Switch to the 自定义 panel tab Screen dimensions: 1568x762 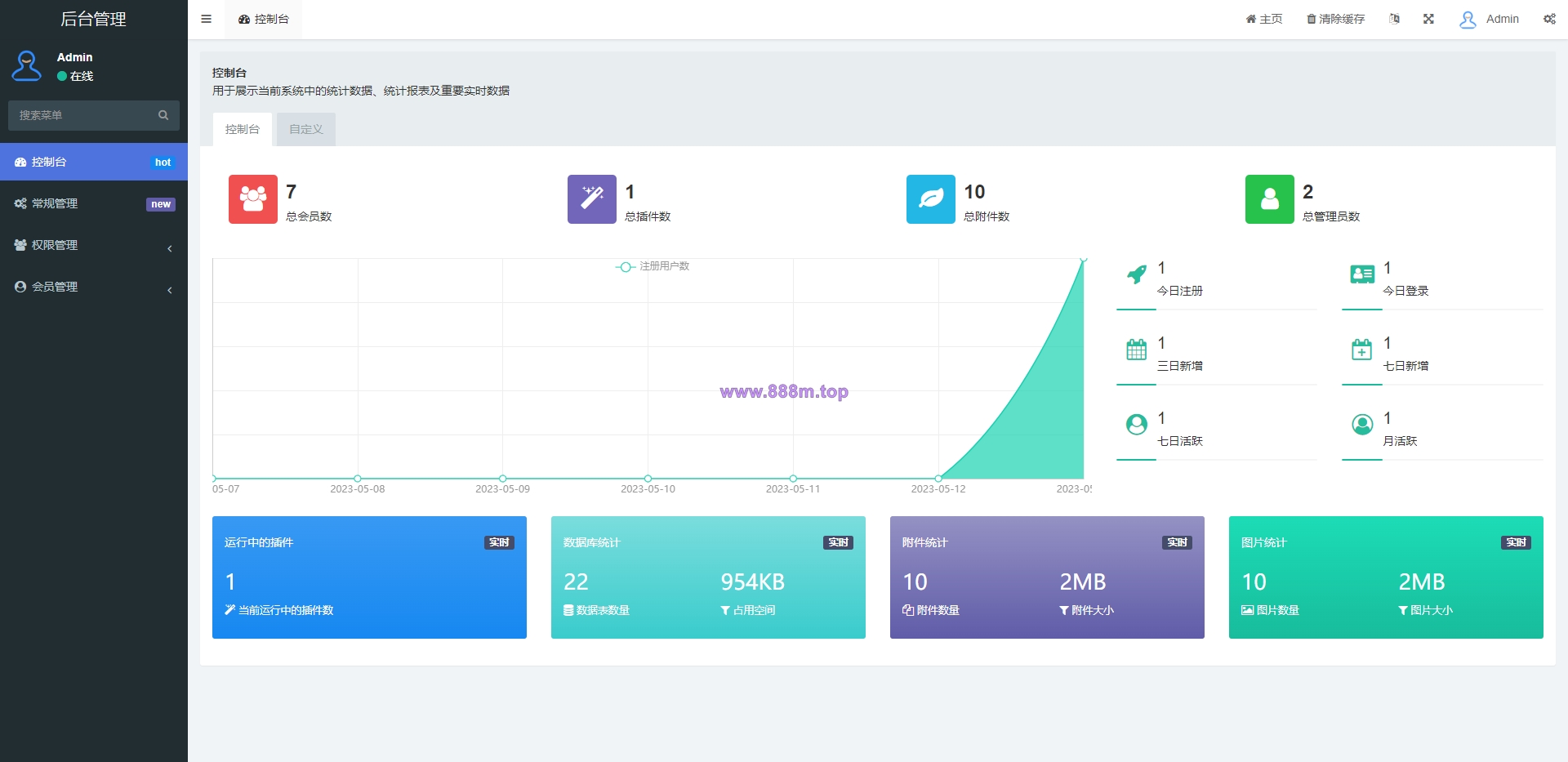point(306,129)
